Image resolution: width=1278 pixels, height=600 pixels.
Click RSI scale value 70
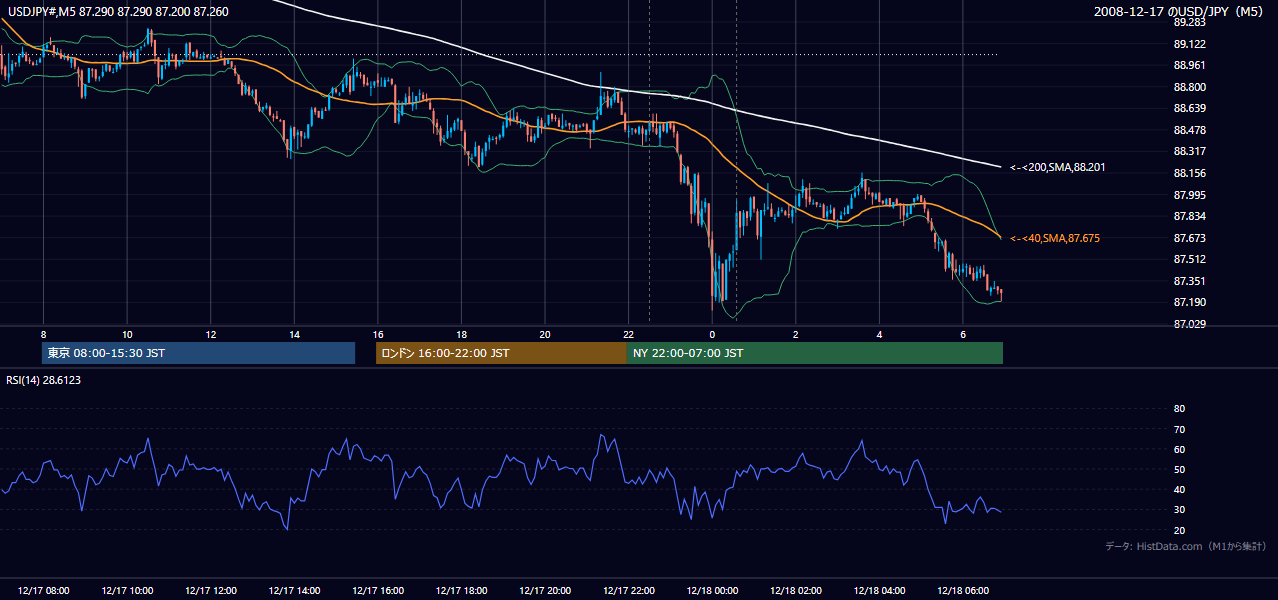coord(1179,429)
